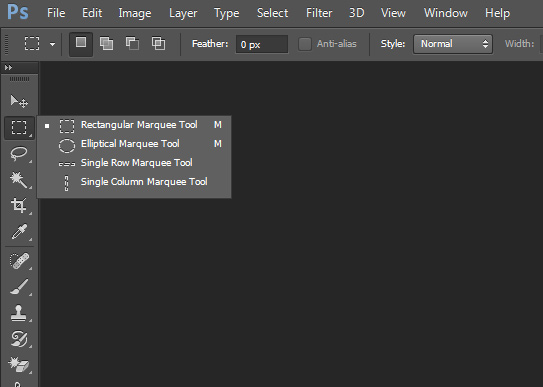Choose Elliptical Marquee Tool from flyout
543x387 pixels.
click(x=134, y=144)
